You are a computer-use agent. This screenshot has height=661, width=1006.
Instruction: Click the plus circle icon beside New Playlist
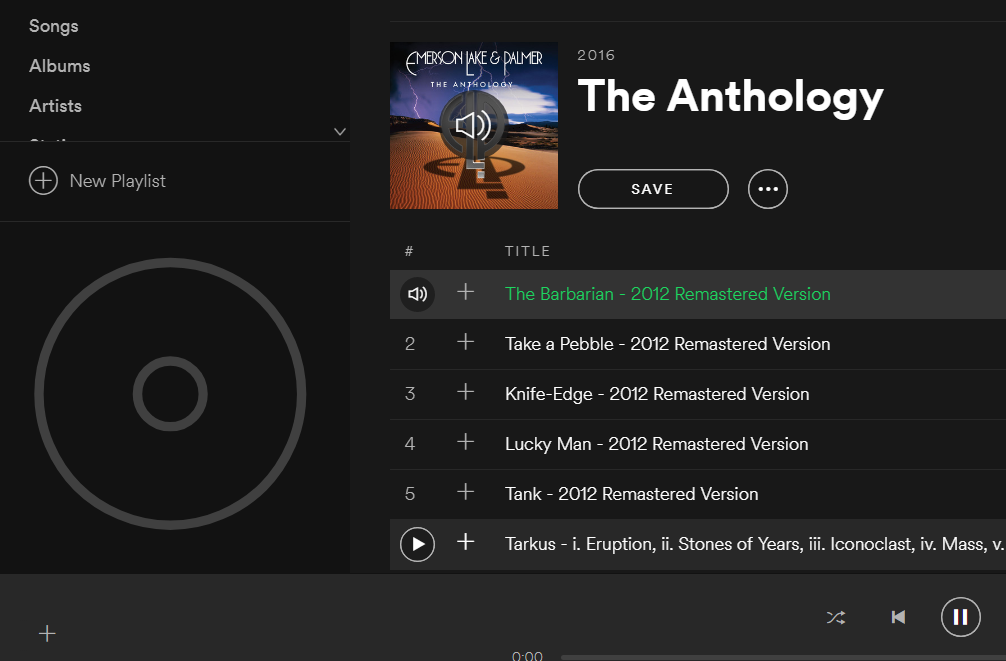43,181
